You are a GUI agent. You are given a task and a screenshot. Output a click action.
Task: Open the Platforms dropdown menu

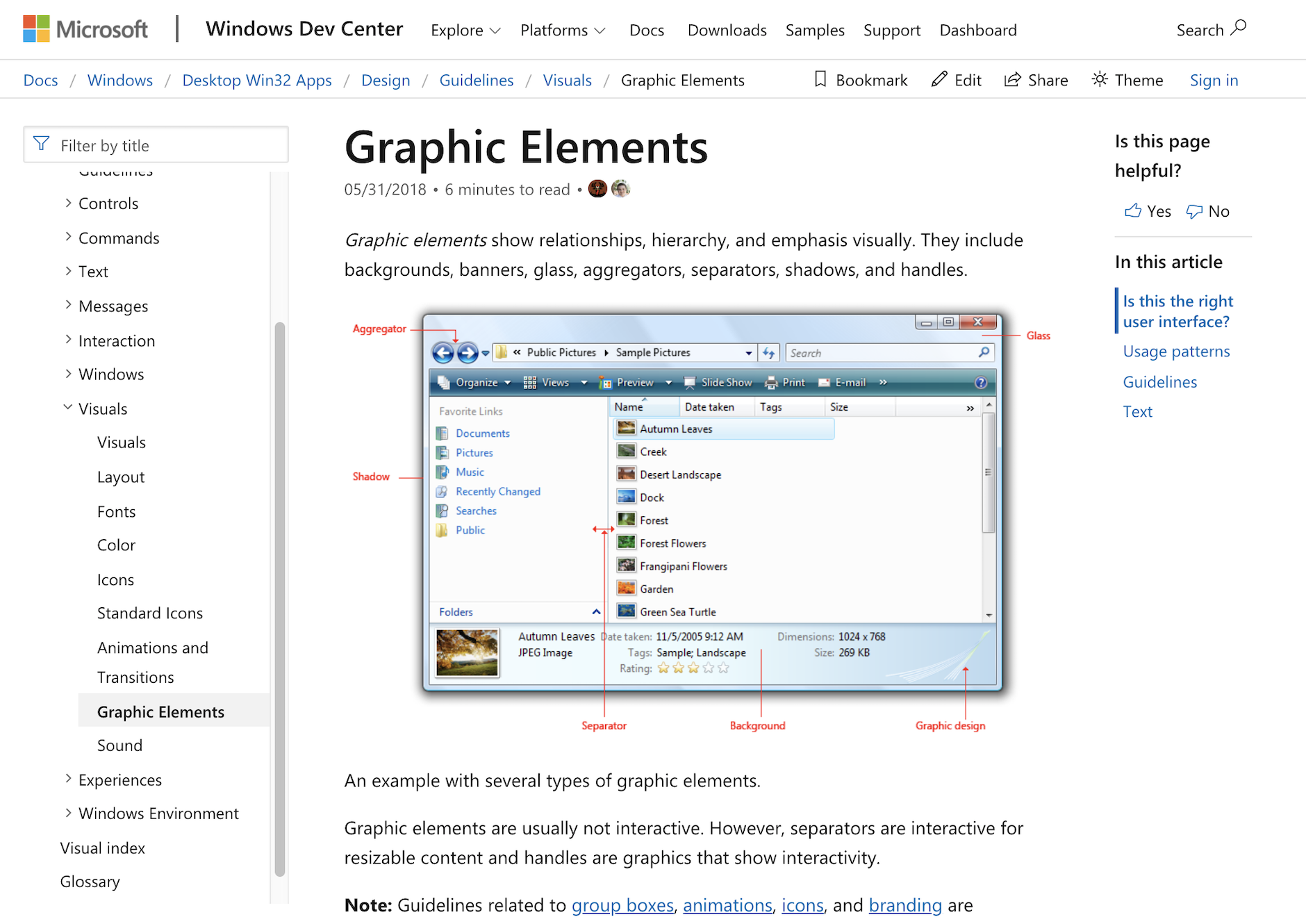[563, 31]
